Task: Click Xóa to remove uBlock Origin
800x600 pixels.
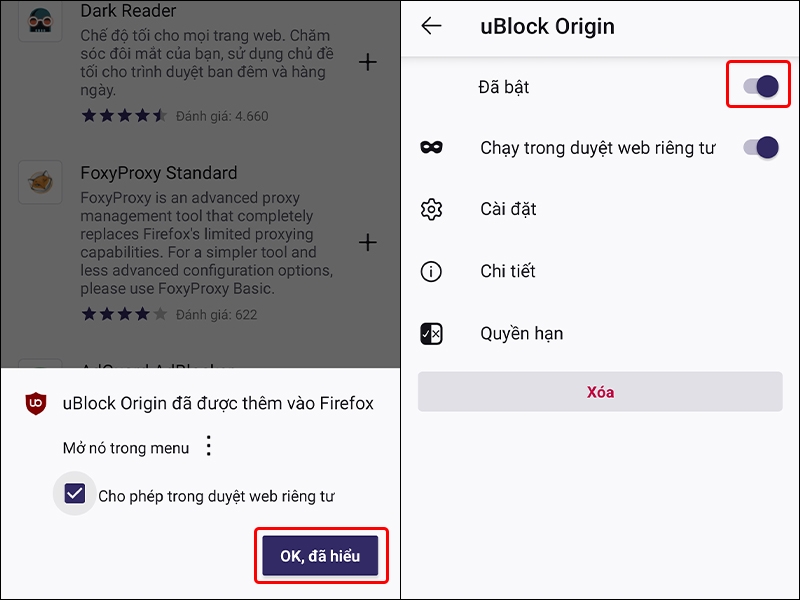Action: pos(600,391)
